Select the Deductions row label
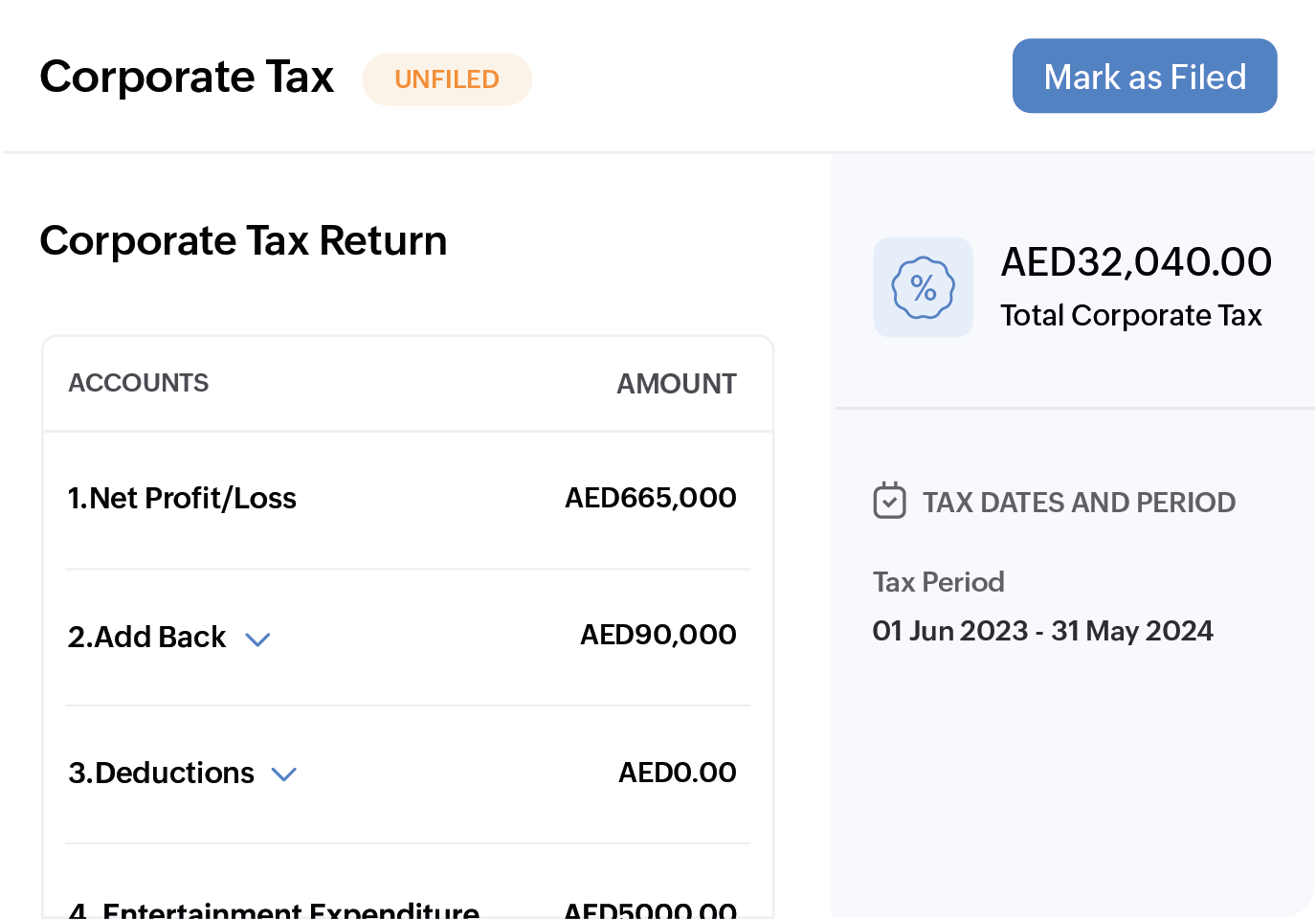 pos(161,773)
